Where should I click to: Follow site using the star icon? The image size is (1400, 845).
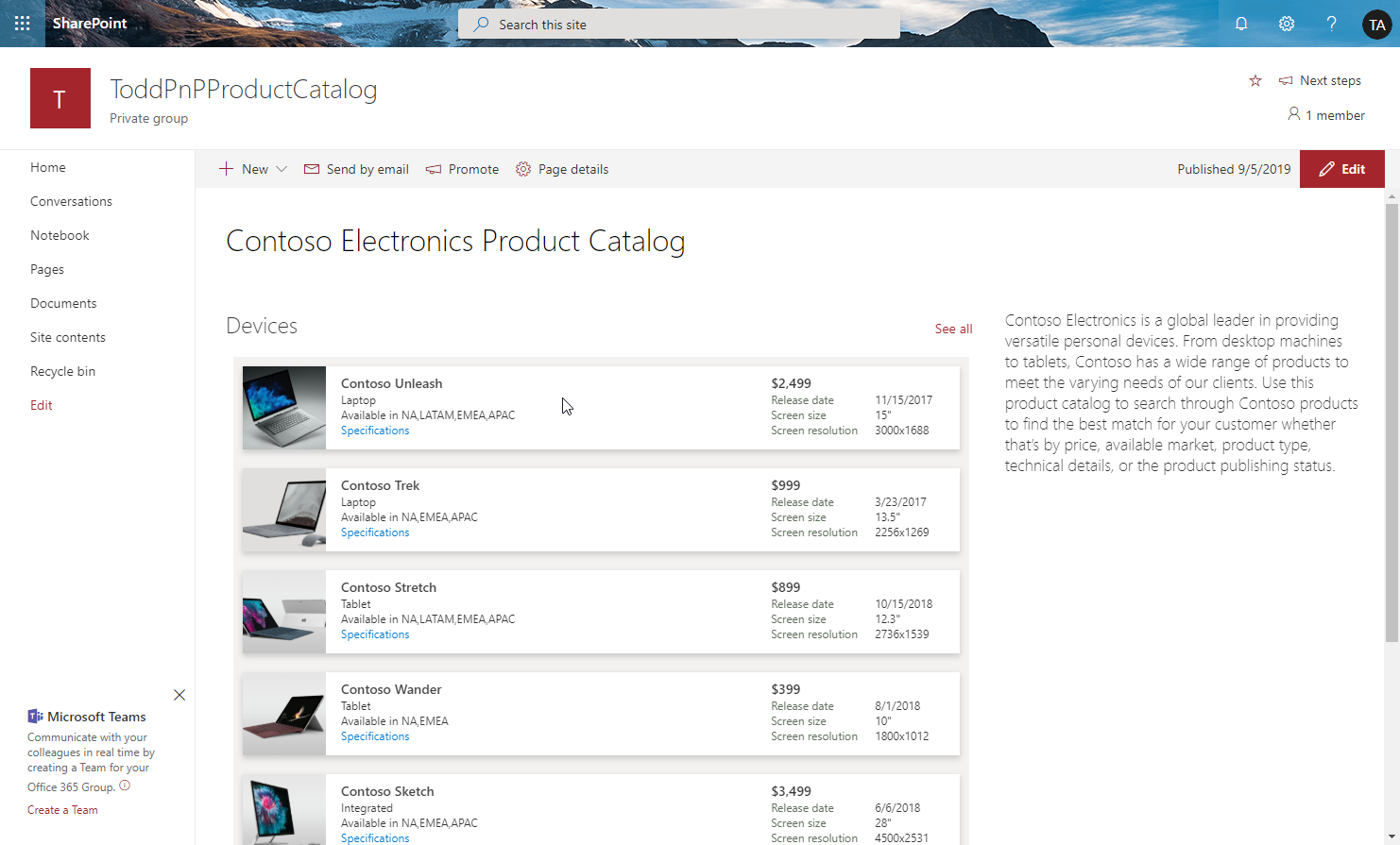tap(1255, 80)
